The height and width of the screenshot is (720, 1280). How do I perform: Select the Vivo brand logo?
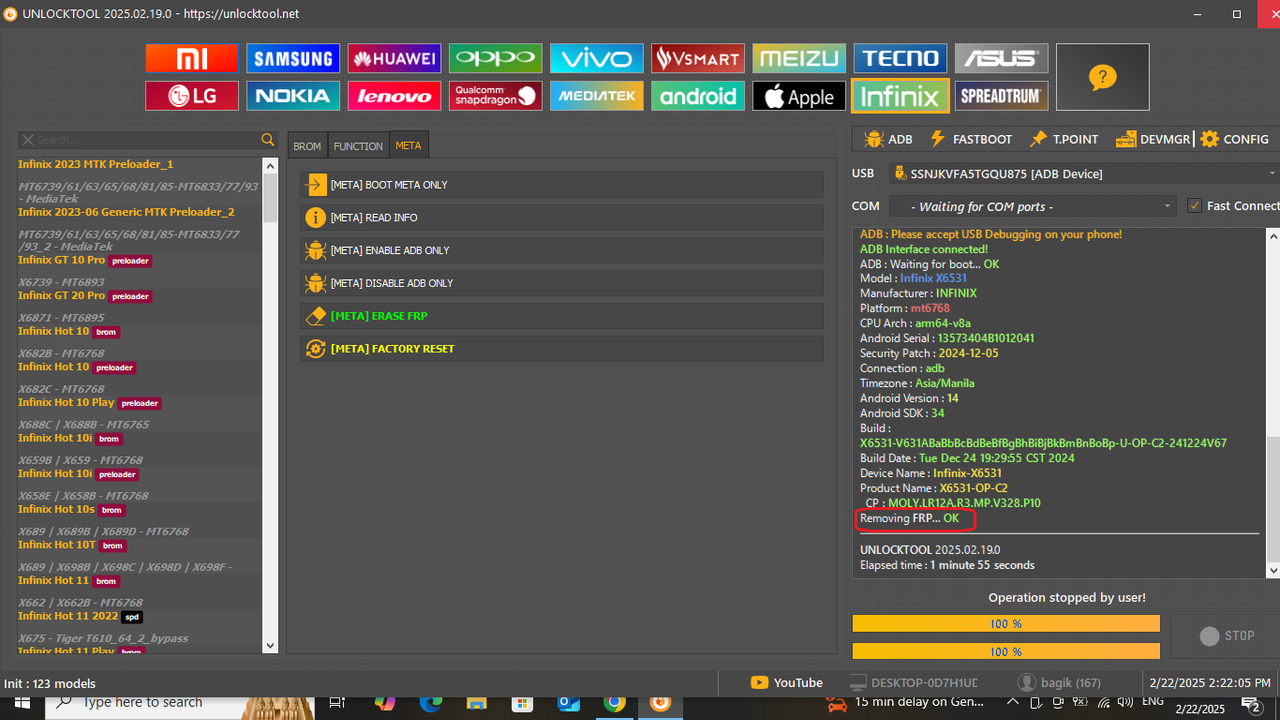tap(596, 58)
